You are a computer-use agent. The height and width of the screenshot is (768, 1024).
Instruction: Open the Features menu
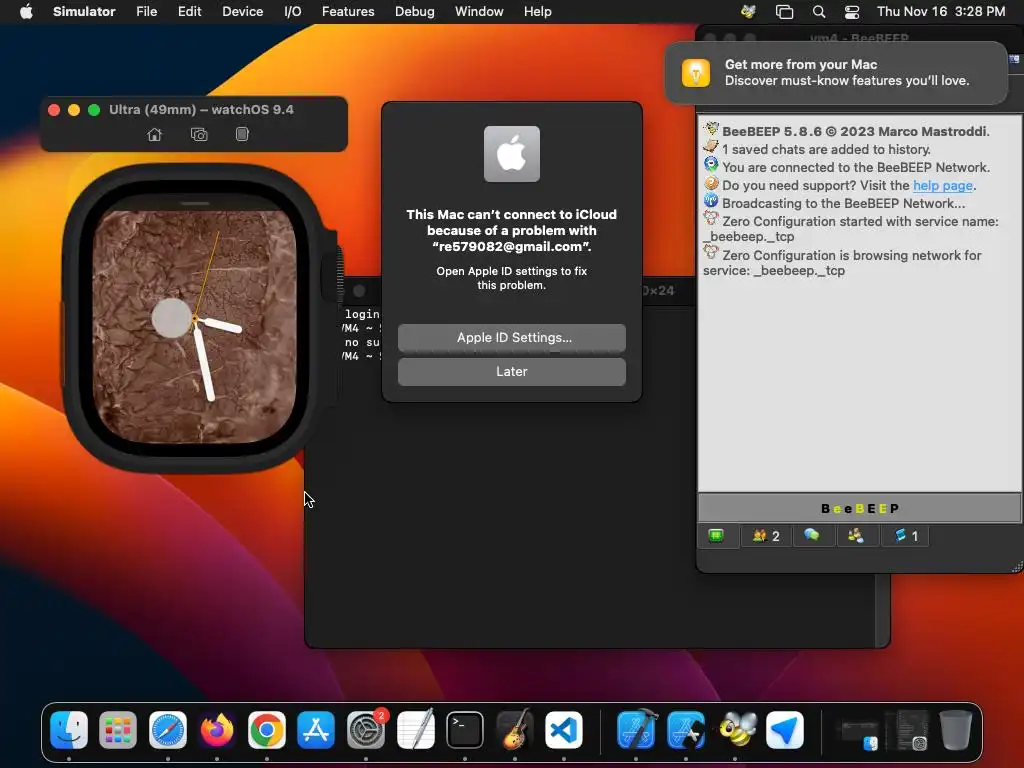(348, 12)
